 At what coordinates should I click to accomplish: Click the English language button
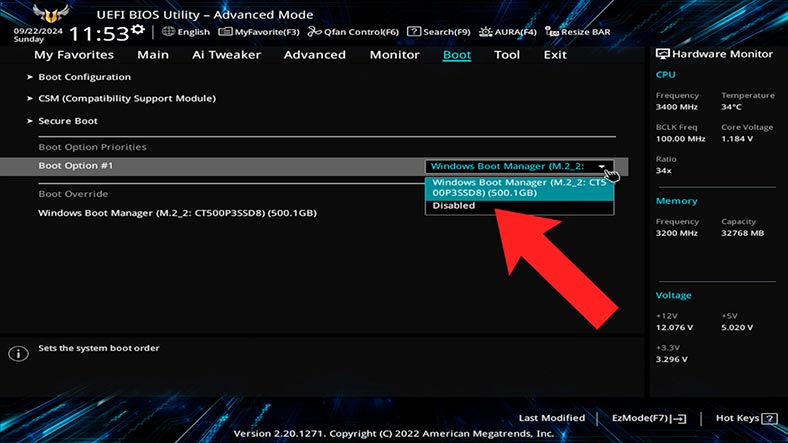[193, 32]
